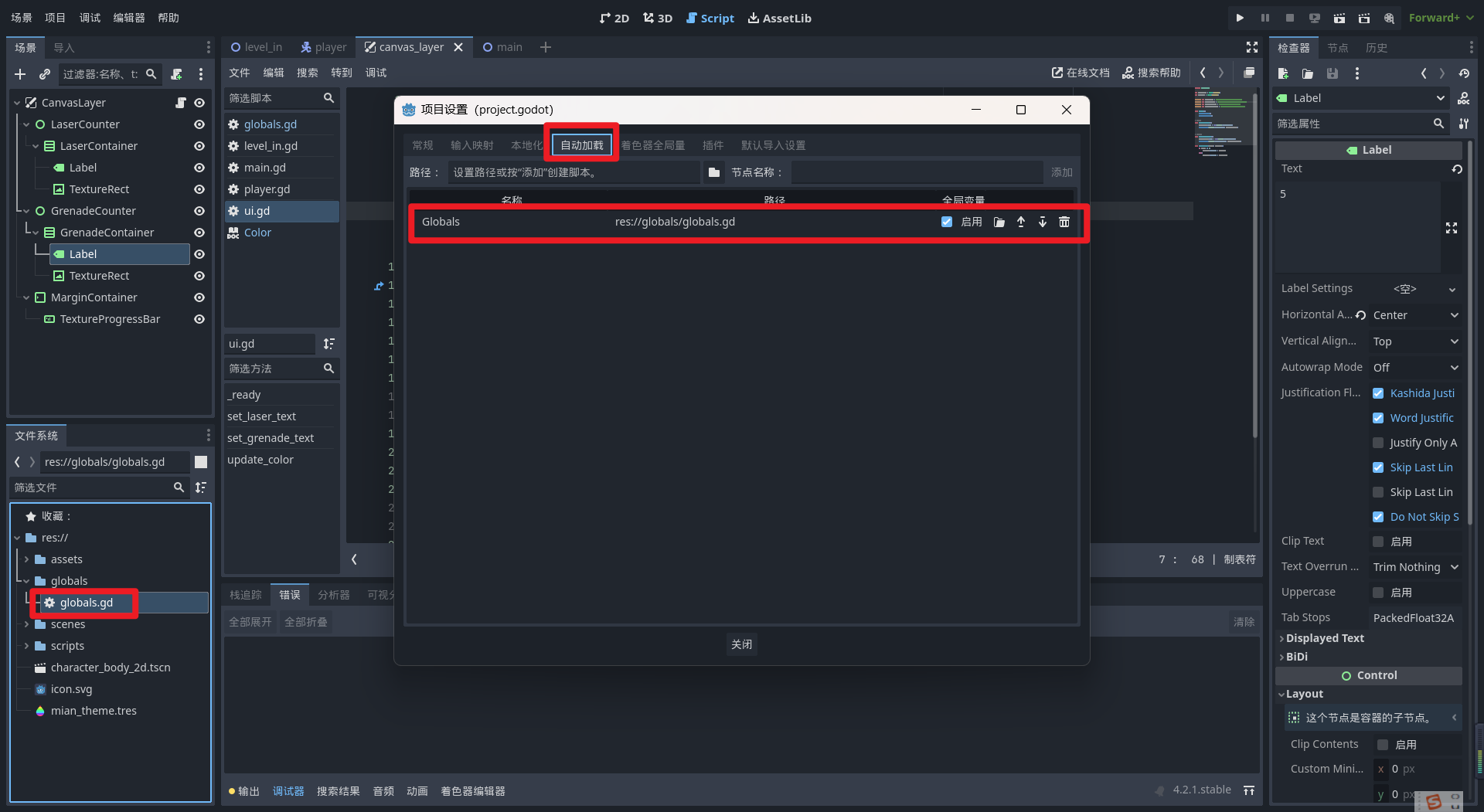Open the Forward+ renderer dropdown
The height and width of the screenshot is (812, 1484).
coord(1441,18)
